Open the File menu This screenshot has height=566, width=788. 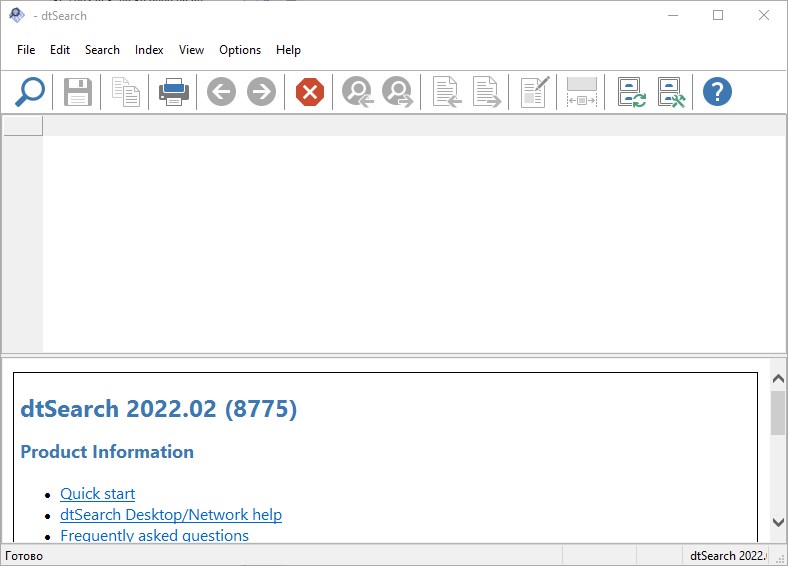pyautogui.click(x=26, y=50)
